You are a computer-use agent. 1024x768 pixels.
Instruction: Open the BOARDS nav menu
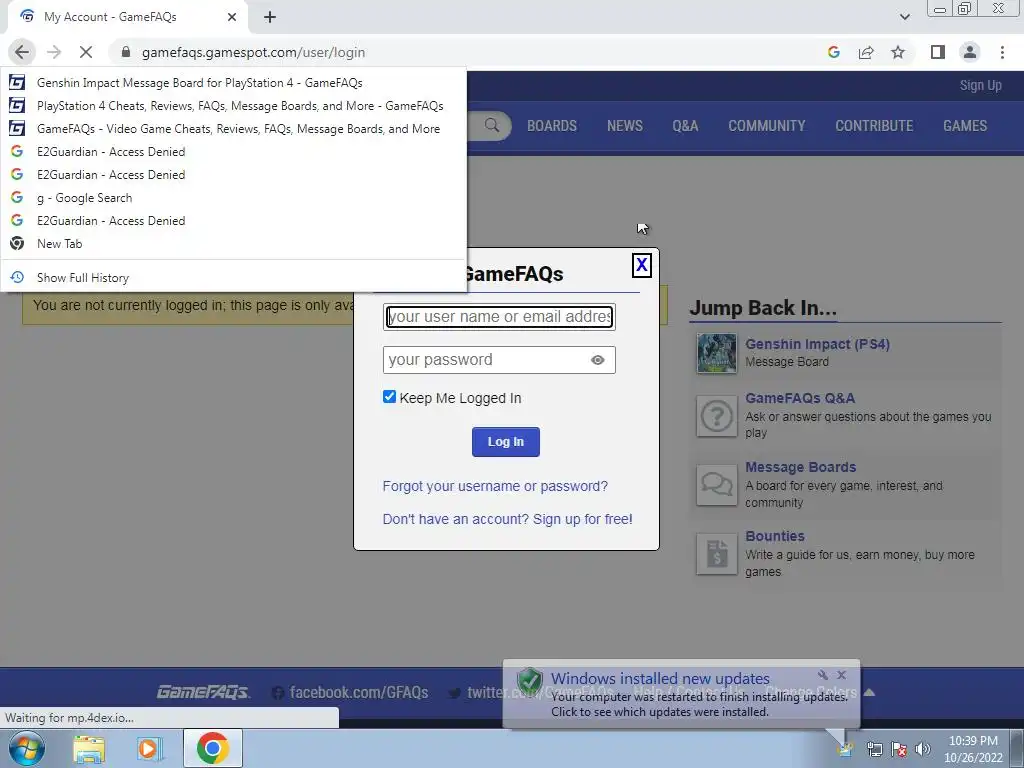552,125
